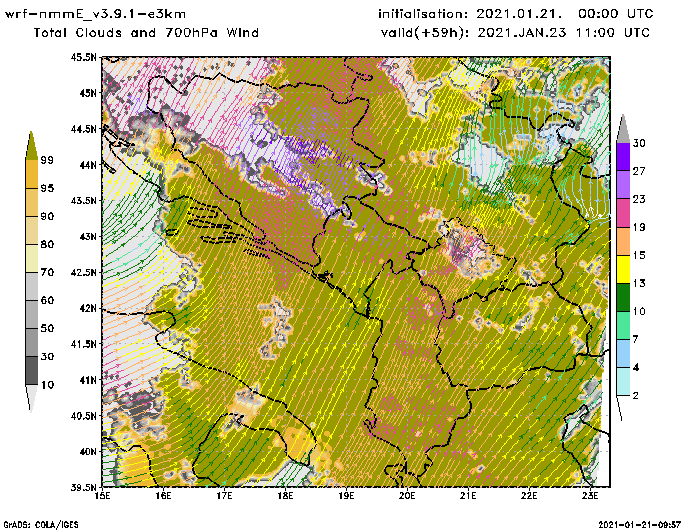Click the 17E longitude axis label

click(x=225, y=497)
